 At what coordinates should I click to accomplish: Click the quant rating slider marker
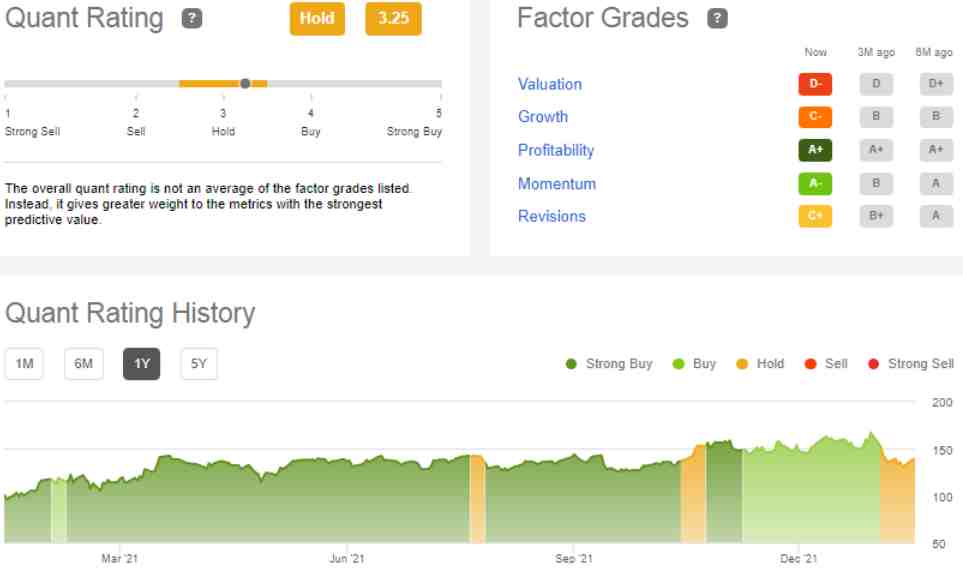(245, 84)
